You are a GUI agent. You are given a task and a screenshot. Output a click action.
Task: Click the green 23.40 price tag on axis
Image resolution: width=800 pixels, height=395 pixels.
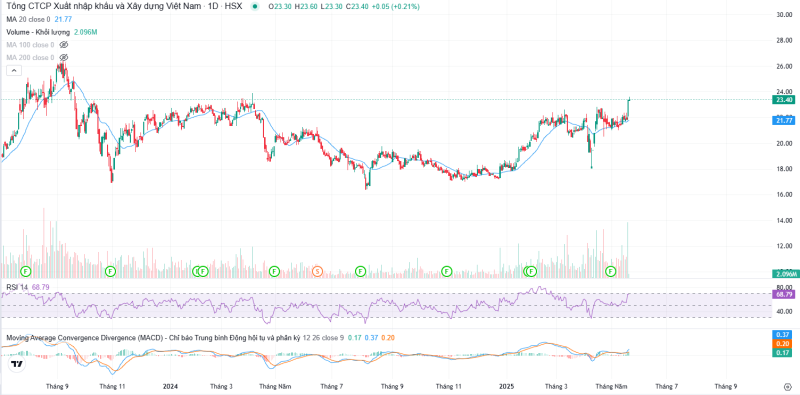(784, 100)
